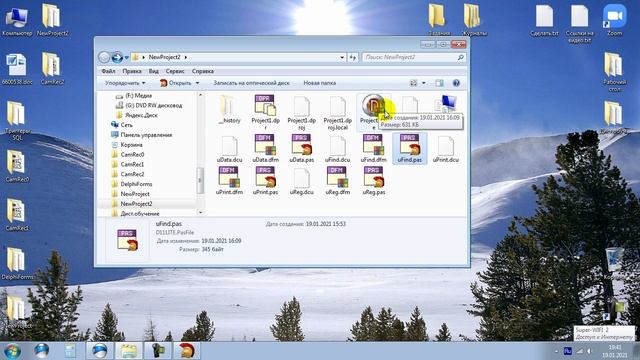The width and height of the screenshot is (640, 360).
Task: Open the Правка menu
Action: pyautogui.click(x=132, y=71)
